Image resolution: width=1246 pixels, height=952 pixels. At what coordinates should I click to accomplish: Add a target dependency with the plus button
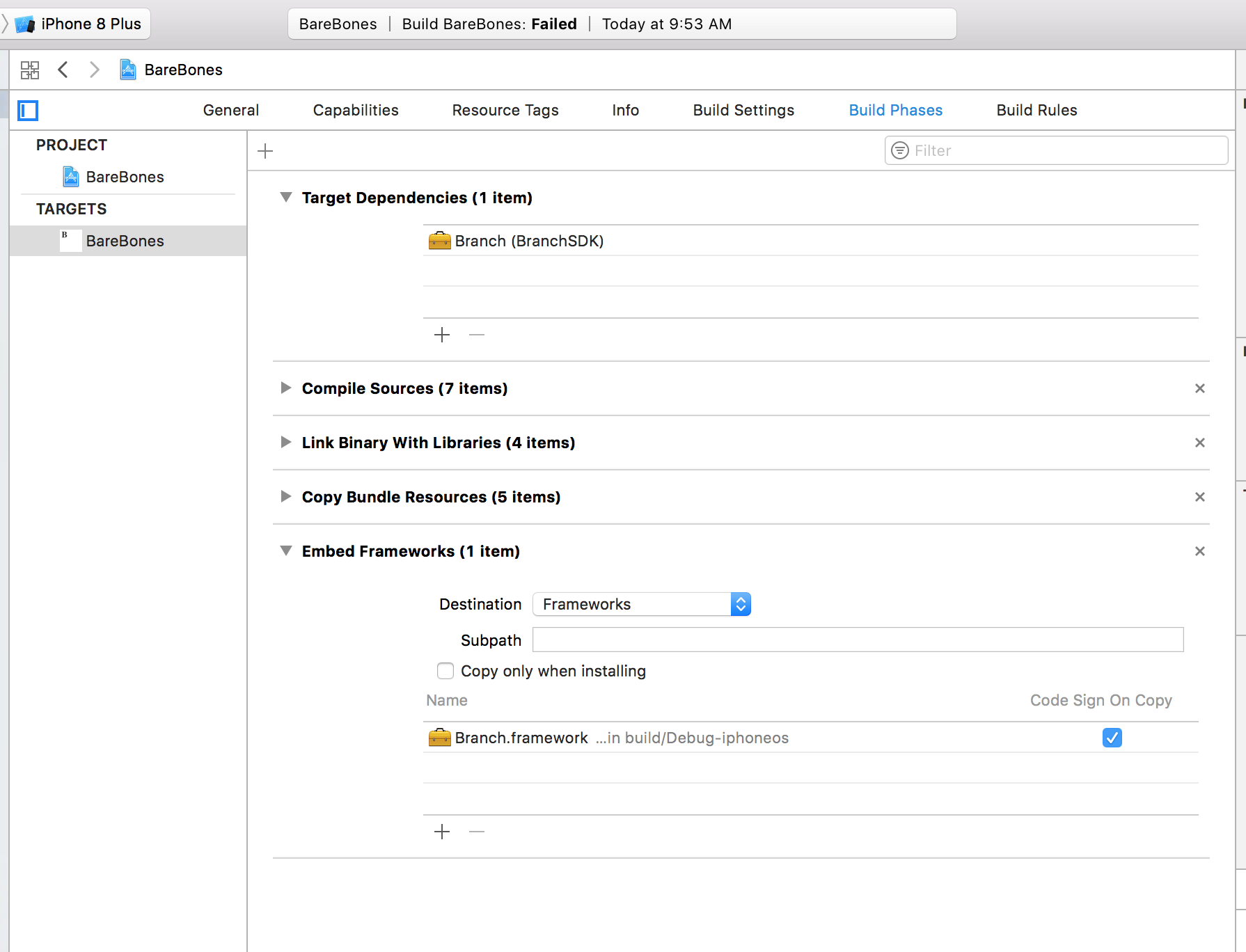[442, 335]
